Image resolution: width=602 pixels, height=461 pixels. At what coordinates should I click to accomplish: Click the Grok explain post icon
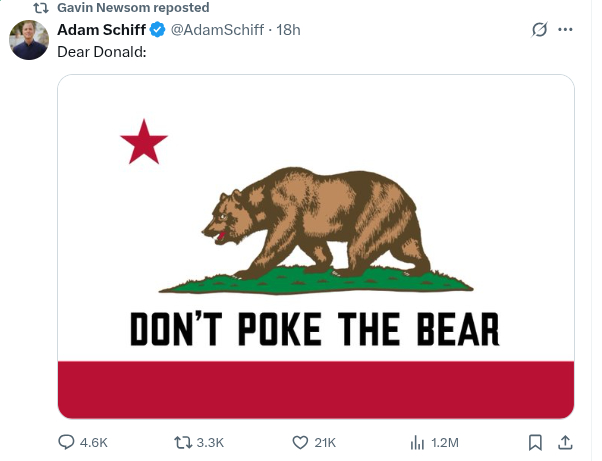tap(540, 29)
